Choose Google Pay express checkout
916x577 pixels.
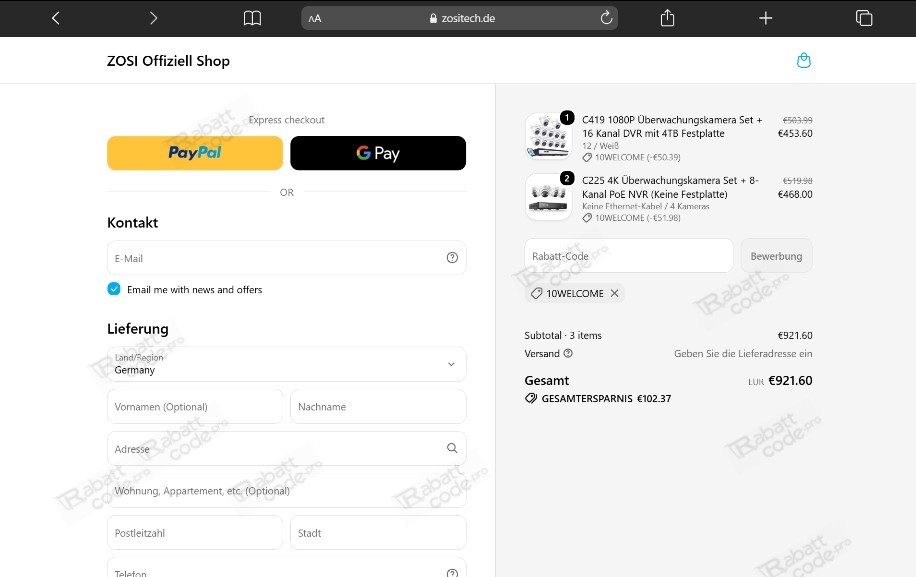(378, 153)
